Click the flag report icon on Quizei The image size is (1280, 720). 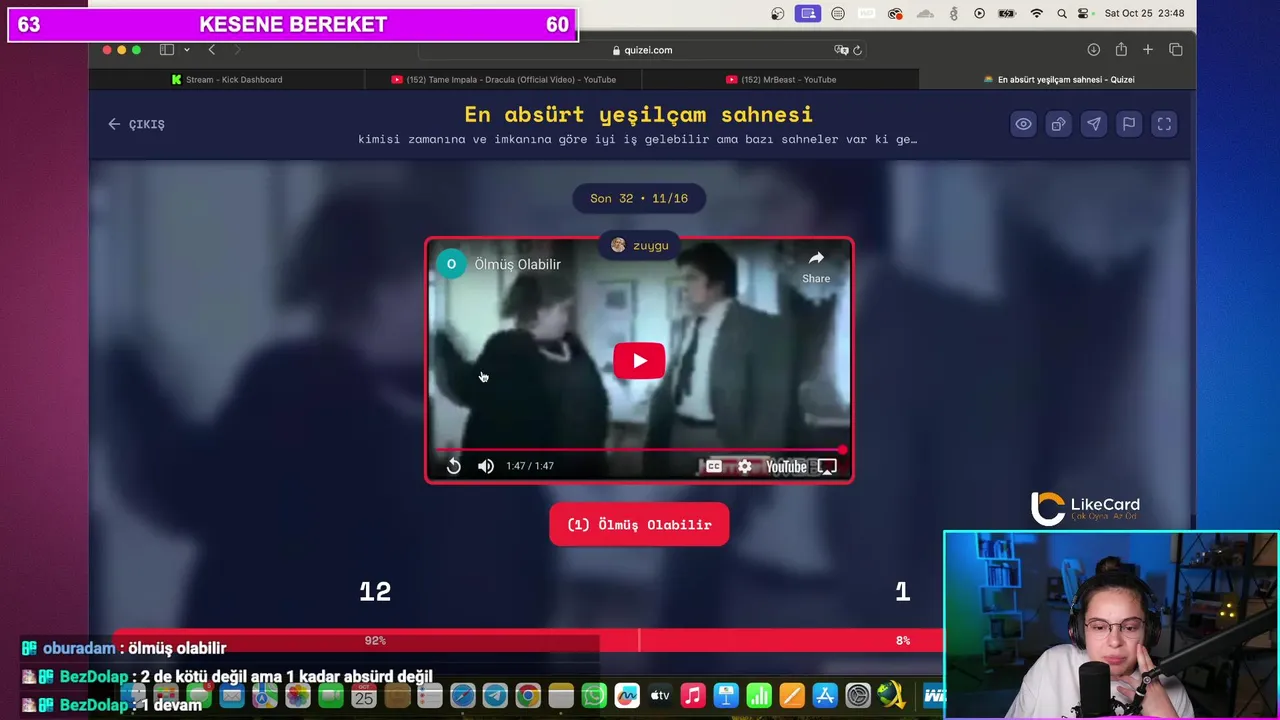click(x=1128, y=124)
